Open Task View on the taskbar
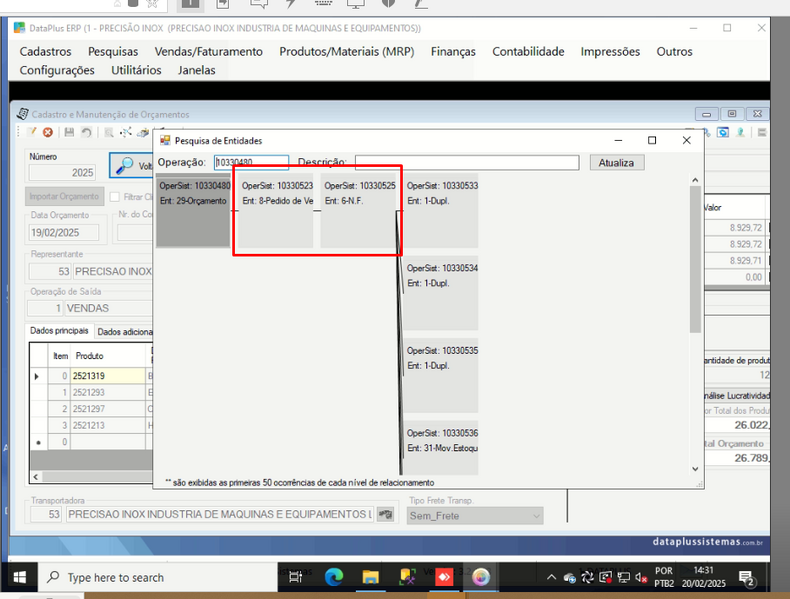790x599 pixels. pos(296,577)
